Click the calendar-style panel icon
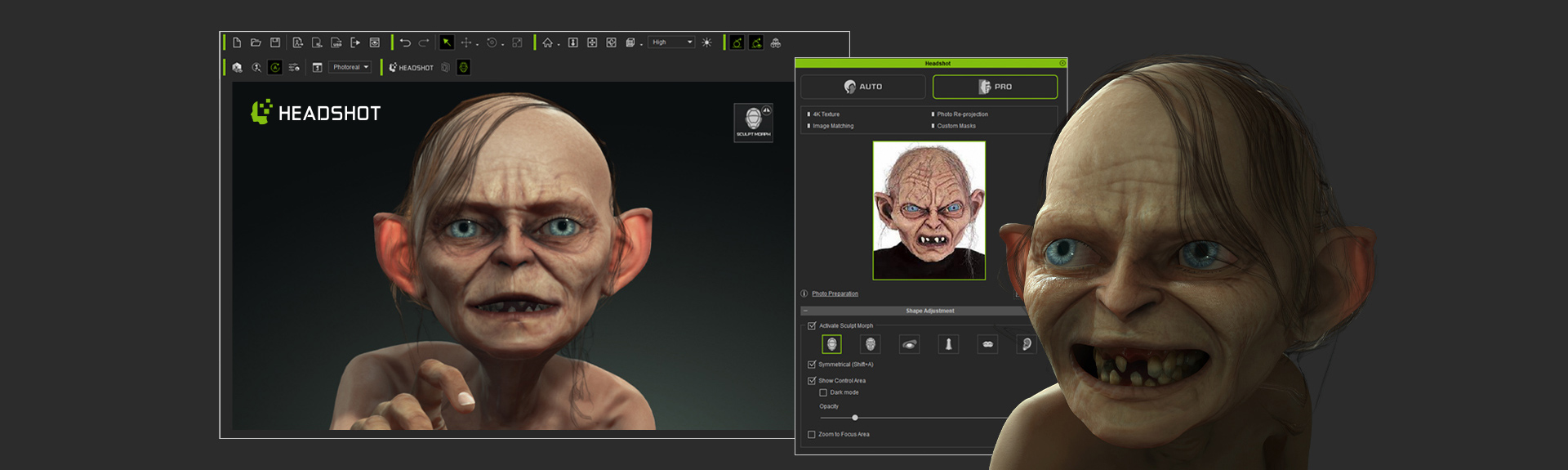The image size is (1568, 470). point(317,68)
